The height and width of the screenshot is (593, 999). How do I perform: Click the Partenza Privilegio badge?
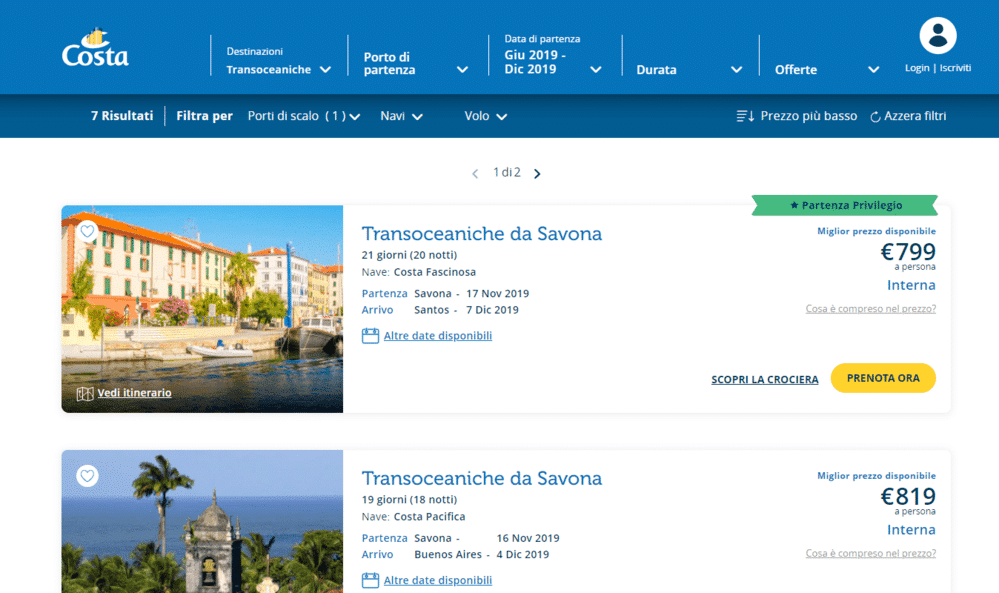[x=845, y=205]
